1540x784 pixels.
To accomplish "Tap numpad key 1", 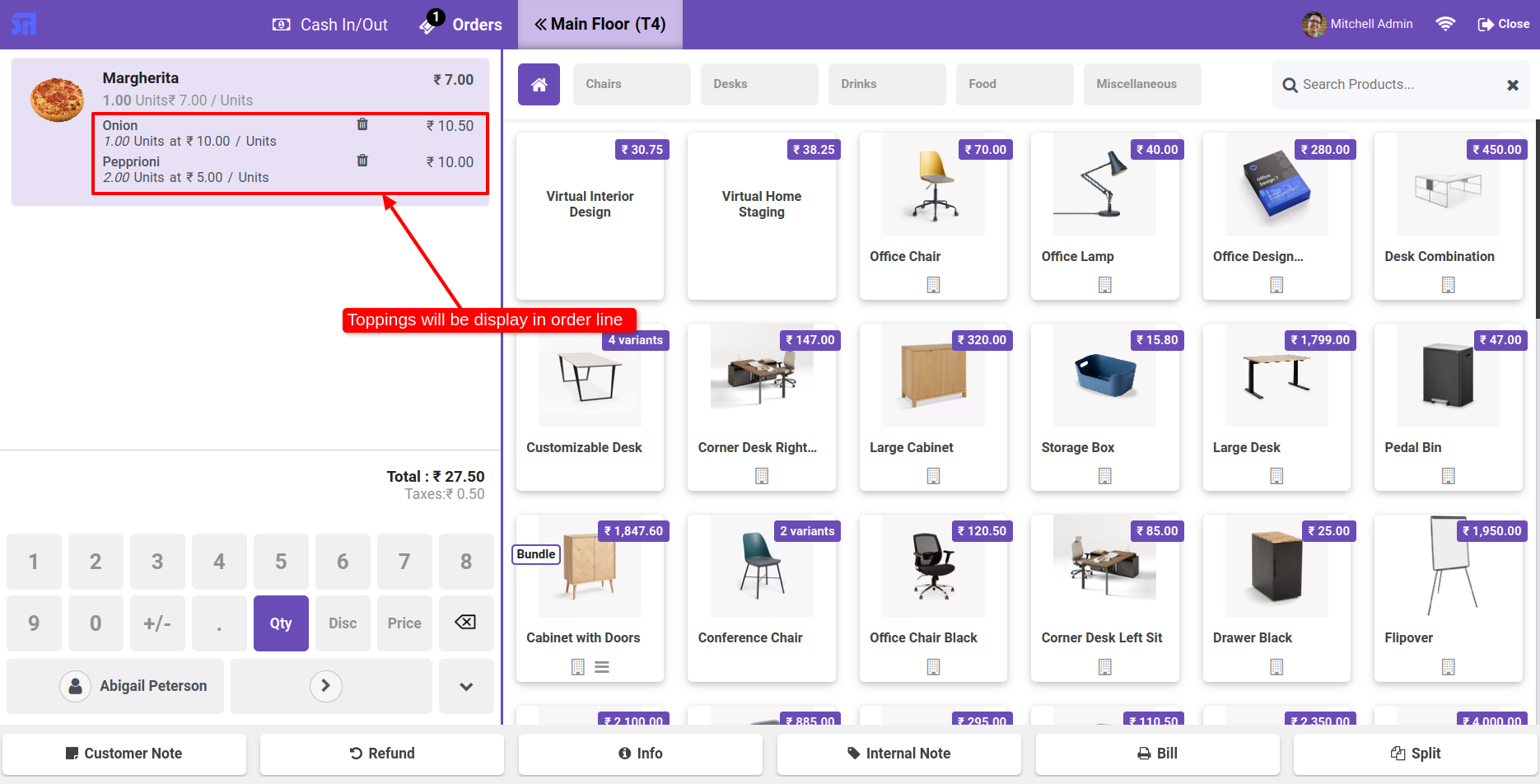I will pyautogui.click(x=34, y=562).
